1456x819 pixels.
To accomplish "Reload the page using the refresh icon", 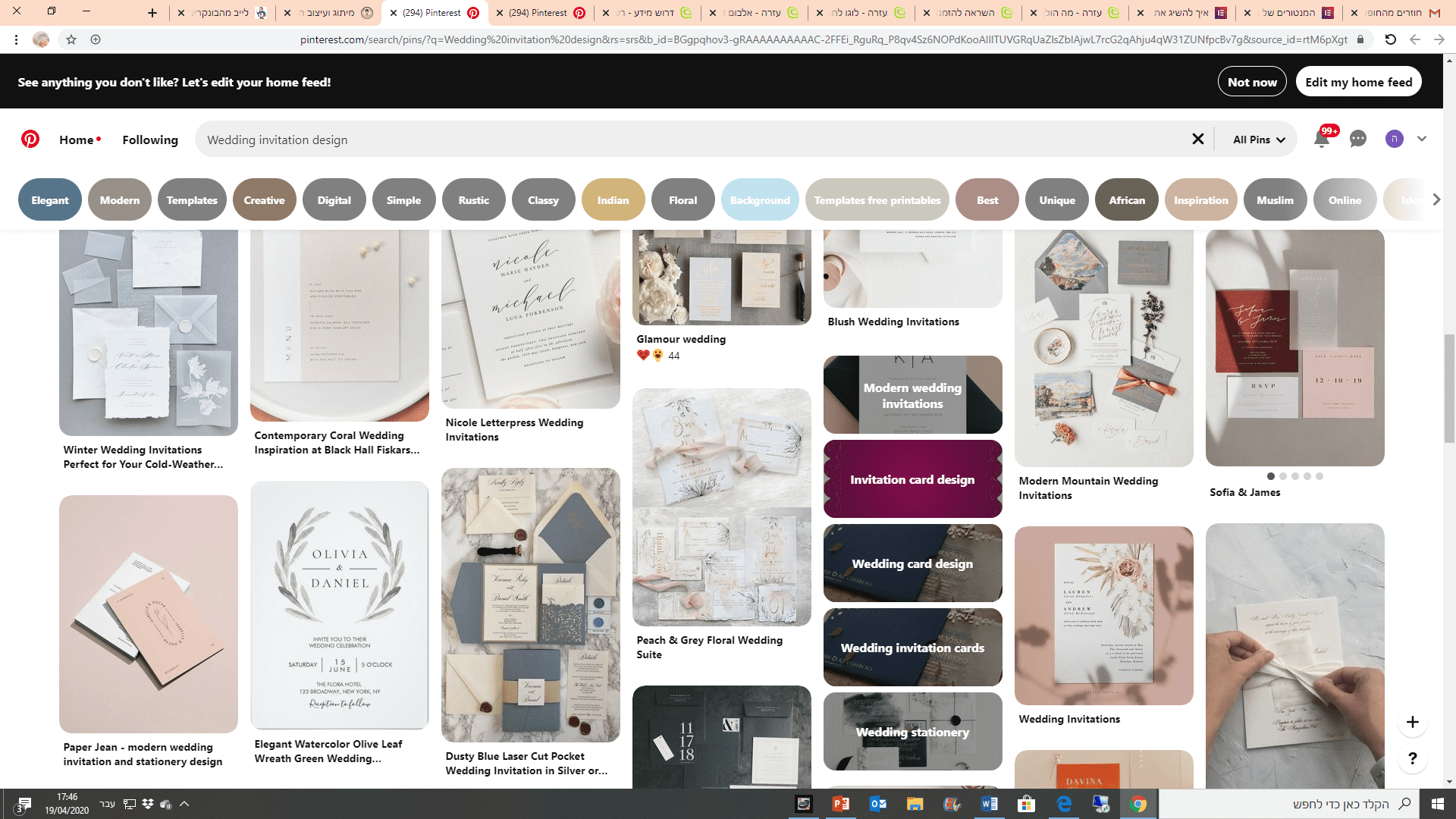I will click(x=1390, y=39).
